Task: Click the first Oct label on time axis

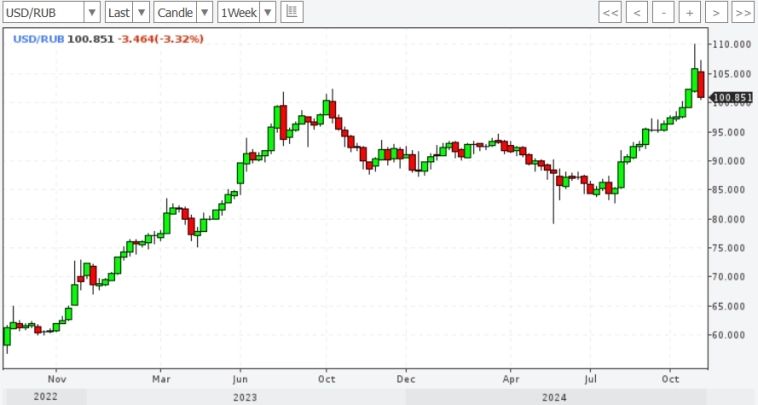Action: click(x=326, y=379)
